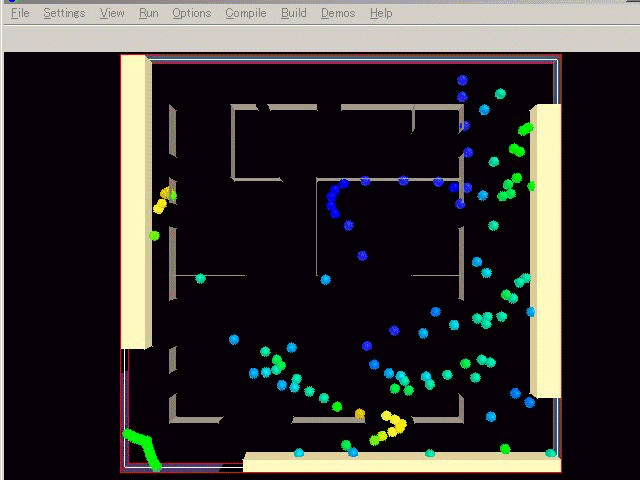Select the lone green particle below the yellow cluster
This screenshot has height=480, width=640.
[154, 236]
